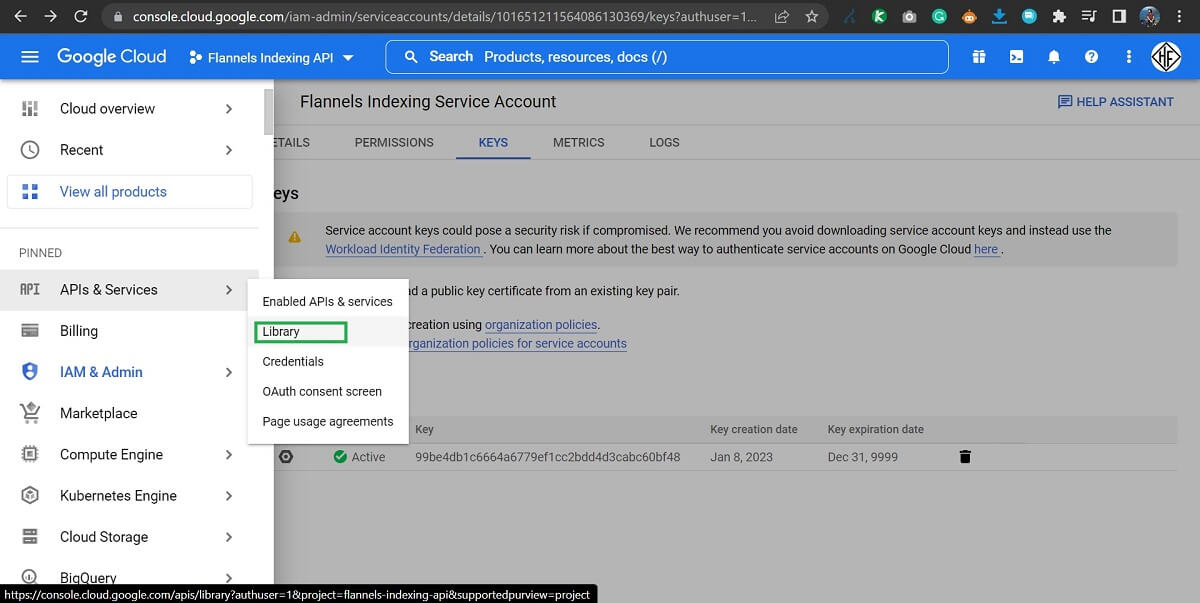Screen dimensions: 1200x603
Task: Open the notifications bell
Action: tap(1054, 57)
